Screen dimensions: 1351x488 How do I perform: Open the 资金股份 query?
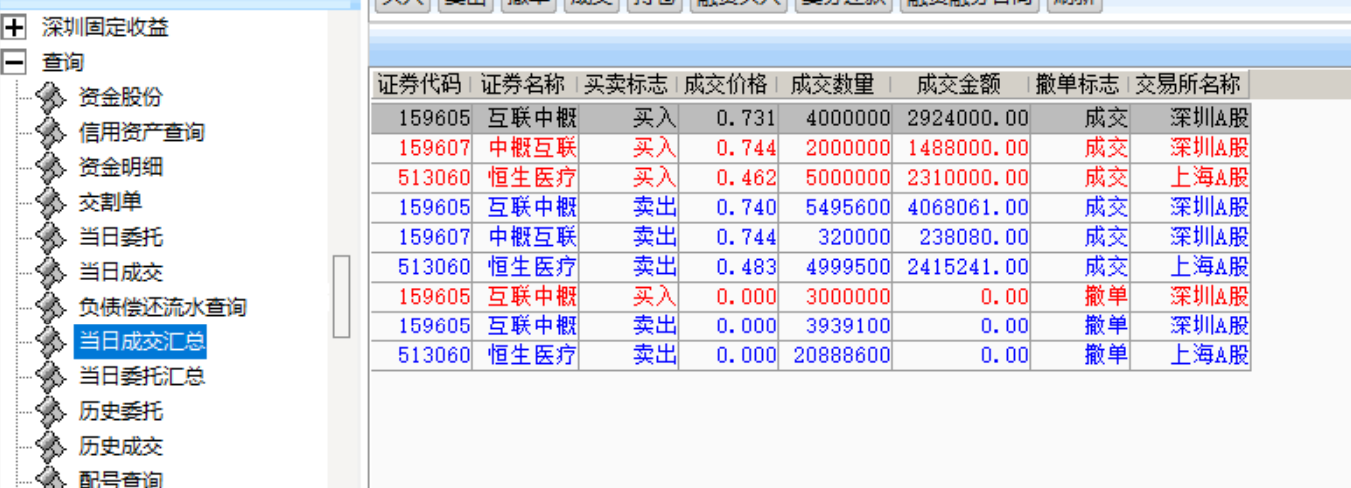[x=120, y=97]
